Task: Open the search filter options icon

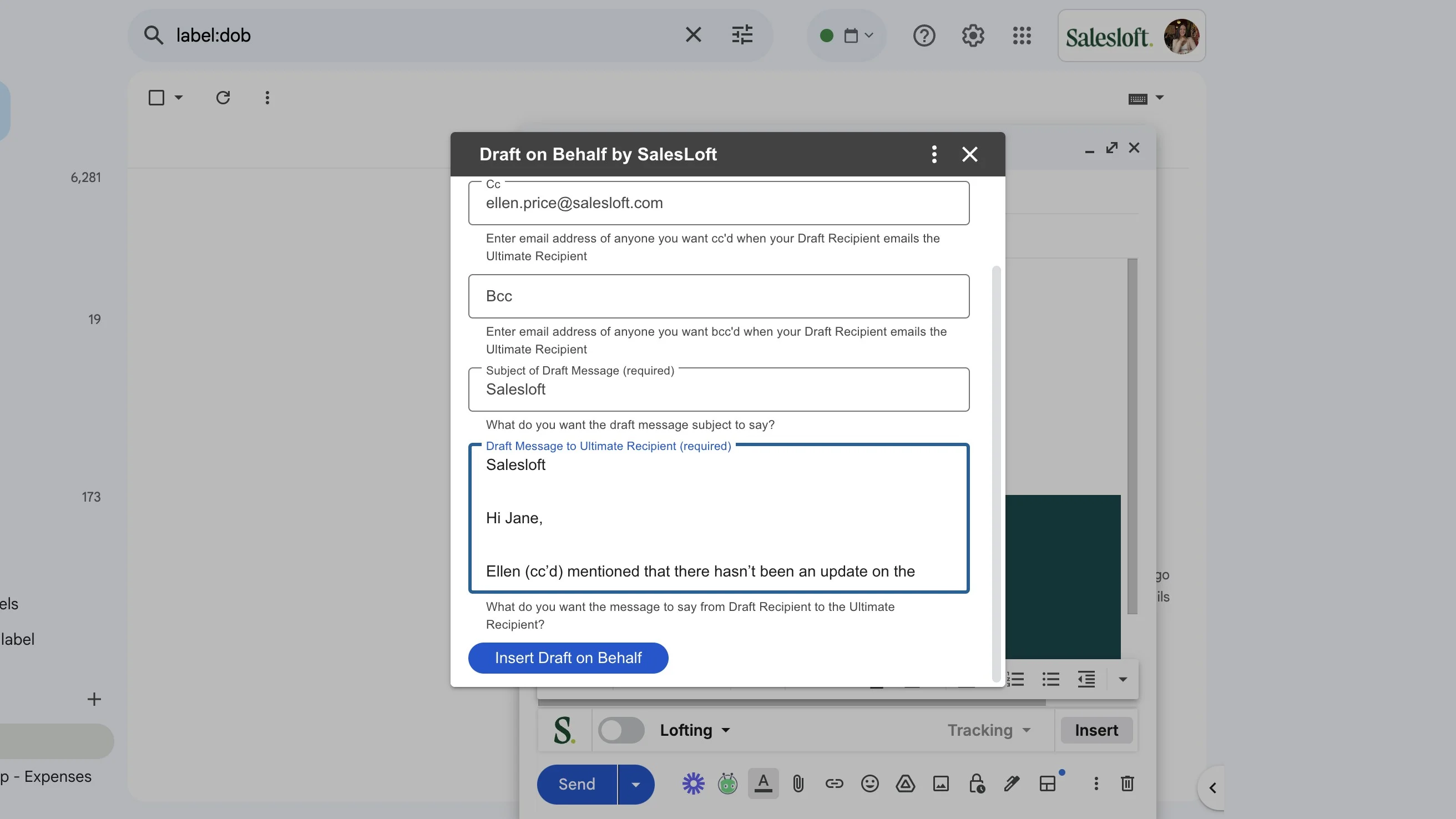Action: pos(741,35)
